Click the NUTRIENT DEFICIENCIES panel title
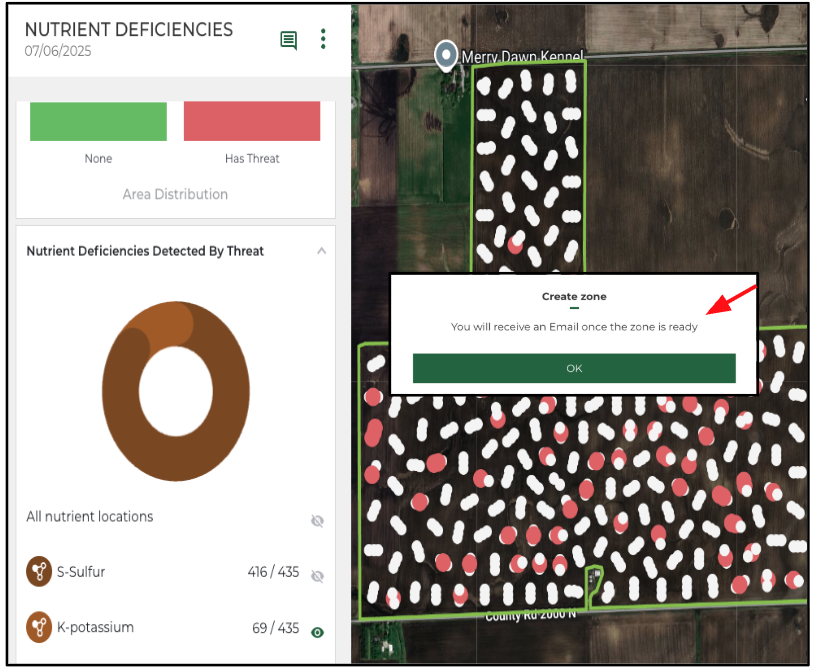Viewport: 821px width, 672px height. [x=129, y=29]
